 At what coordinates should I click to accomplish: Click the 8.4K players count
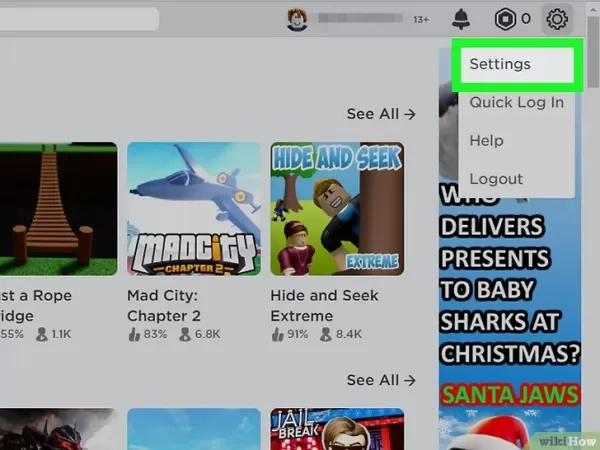[349, 334]
